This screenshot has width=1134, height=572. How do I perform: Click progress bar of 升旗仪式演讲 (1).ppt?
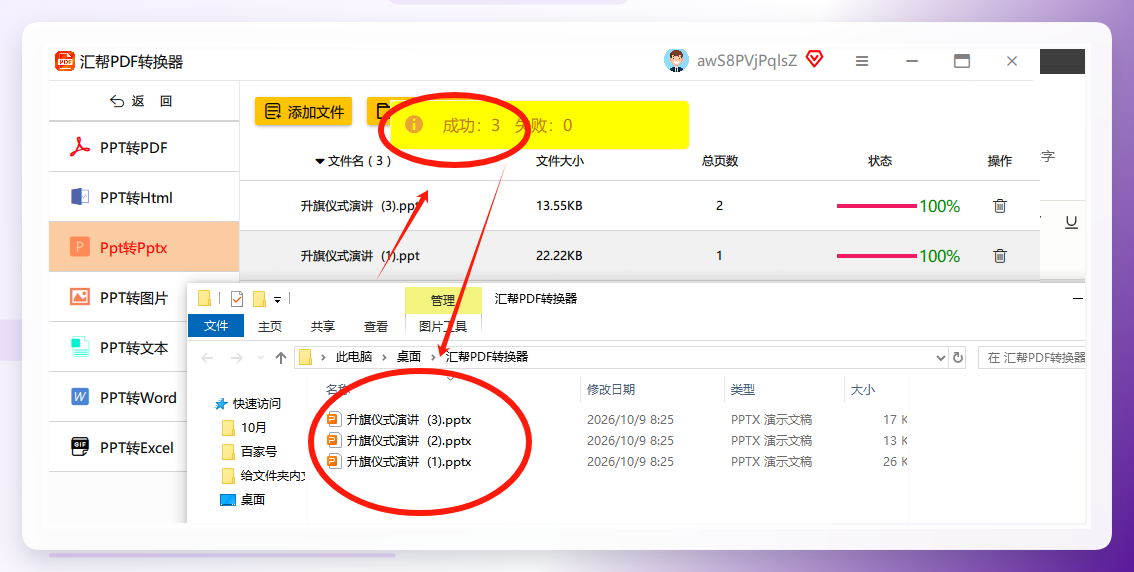[x=877, y=256]
